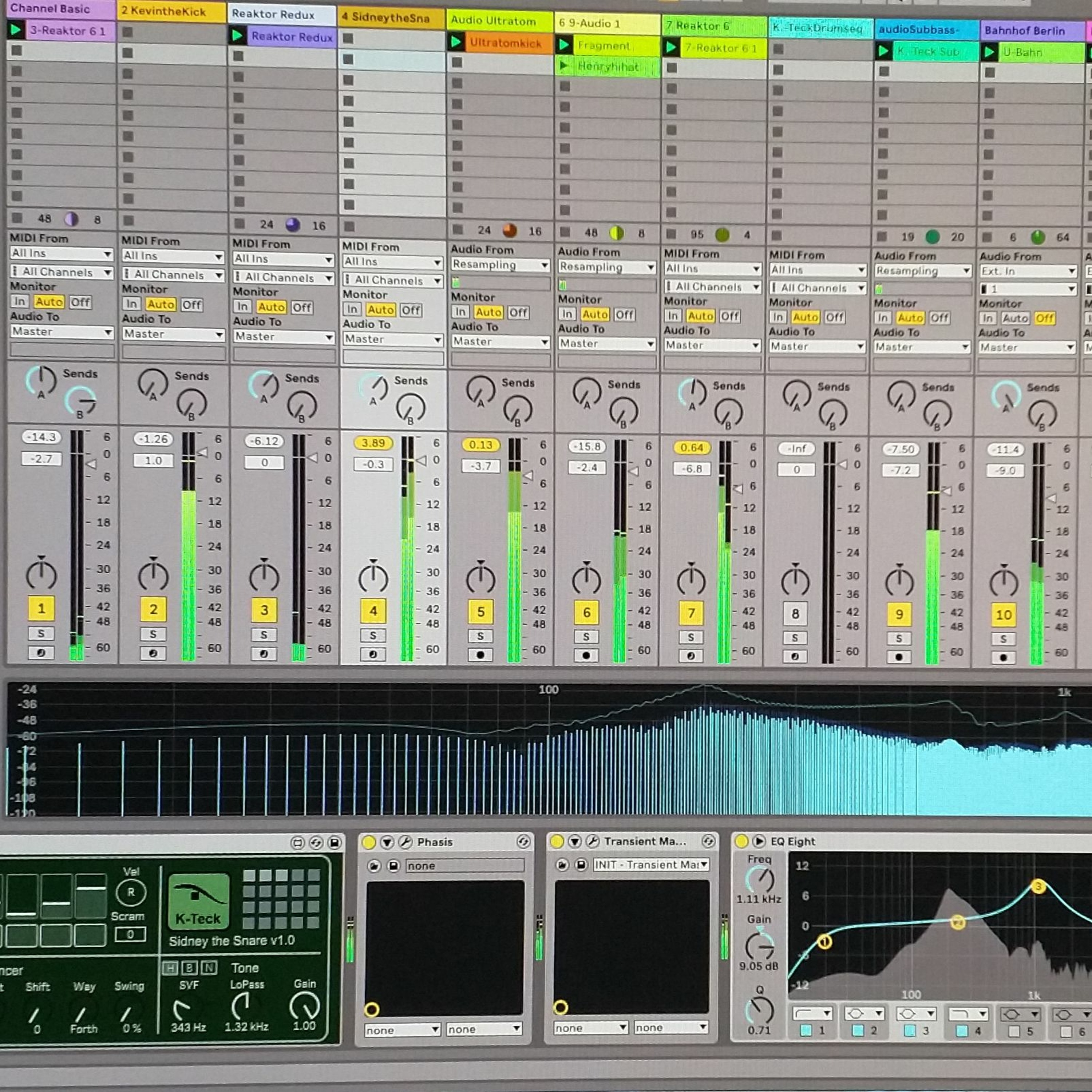The image size is (1092, 1092).
Task: Click the track 5 pan knob
Action: click(480, 579)
